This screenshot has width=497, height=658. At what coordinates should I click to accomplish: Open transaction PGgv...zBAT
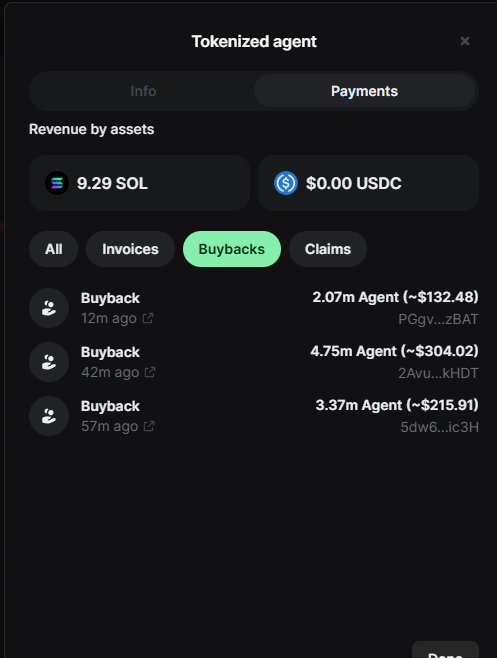438,319
